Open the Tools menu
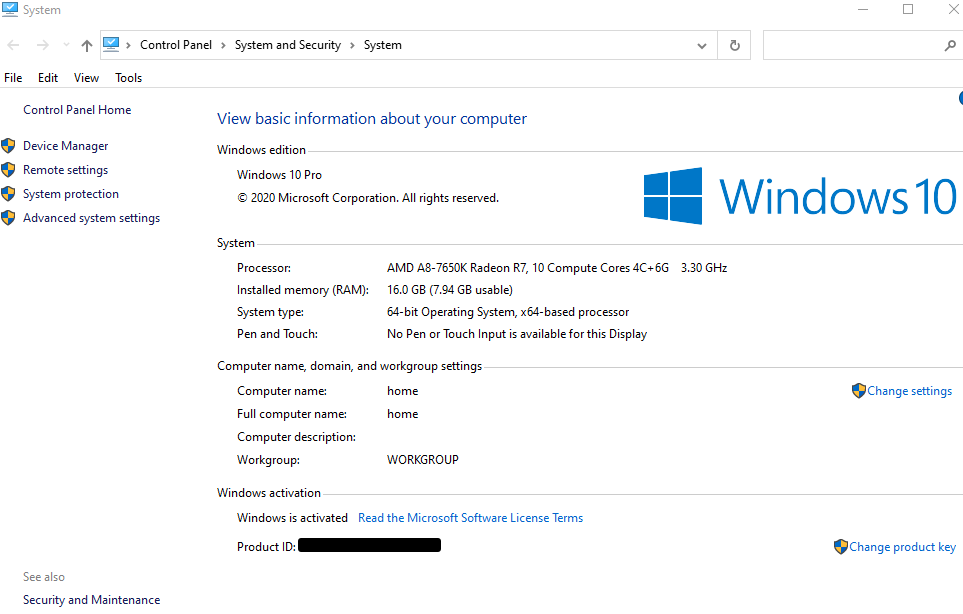 click(128, 78)
